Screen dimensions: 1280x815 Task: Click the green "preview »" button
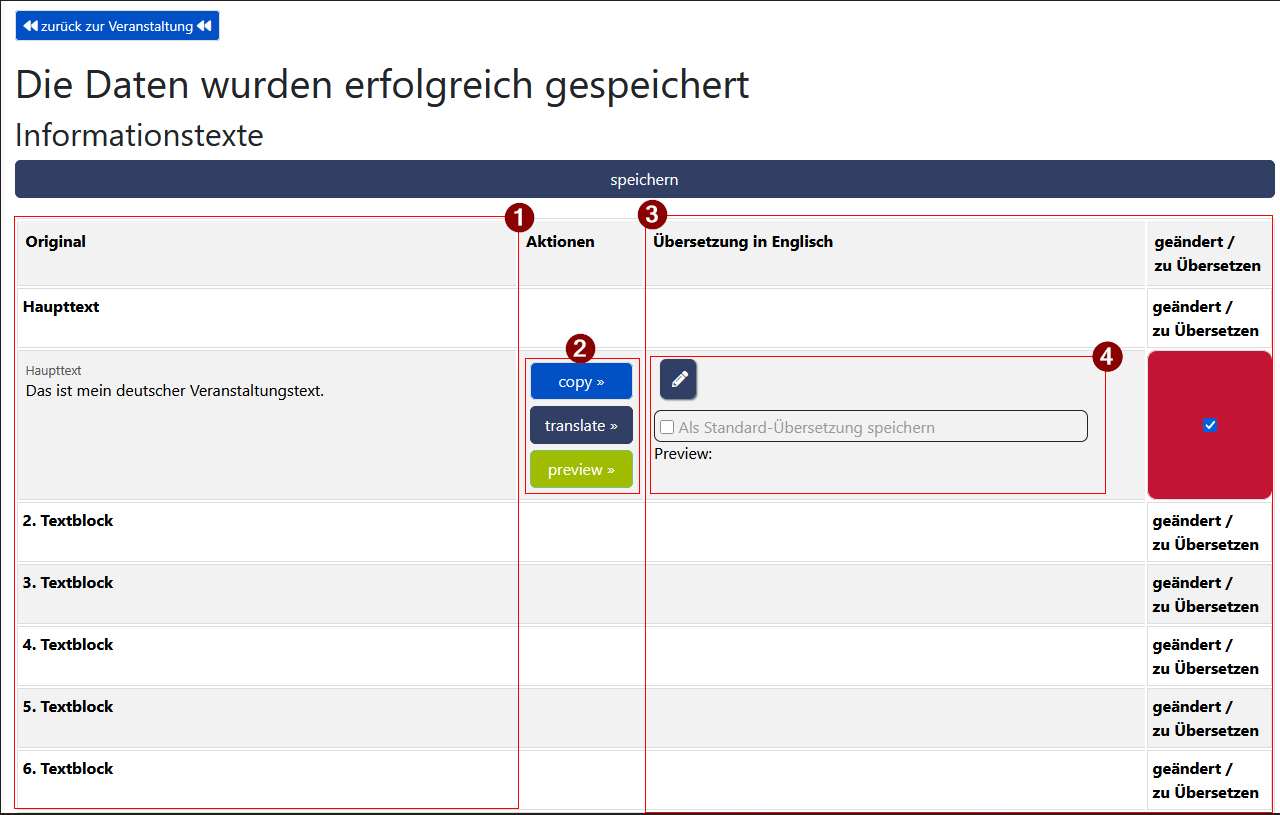pos(581,469)
